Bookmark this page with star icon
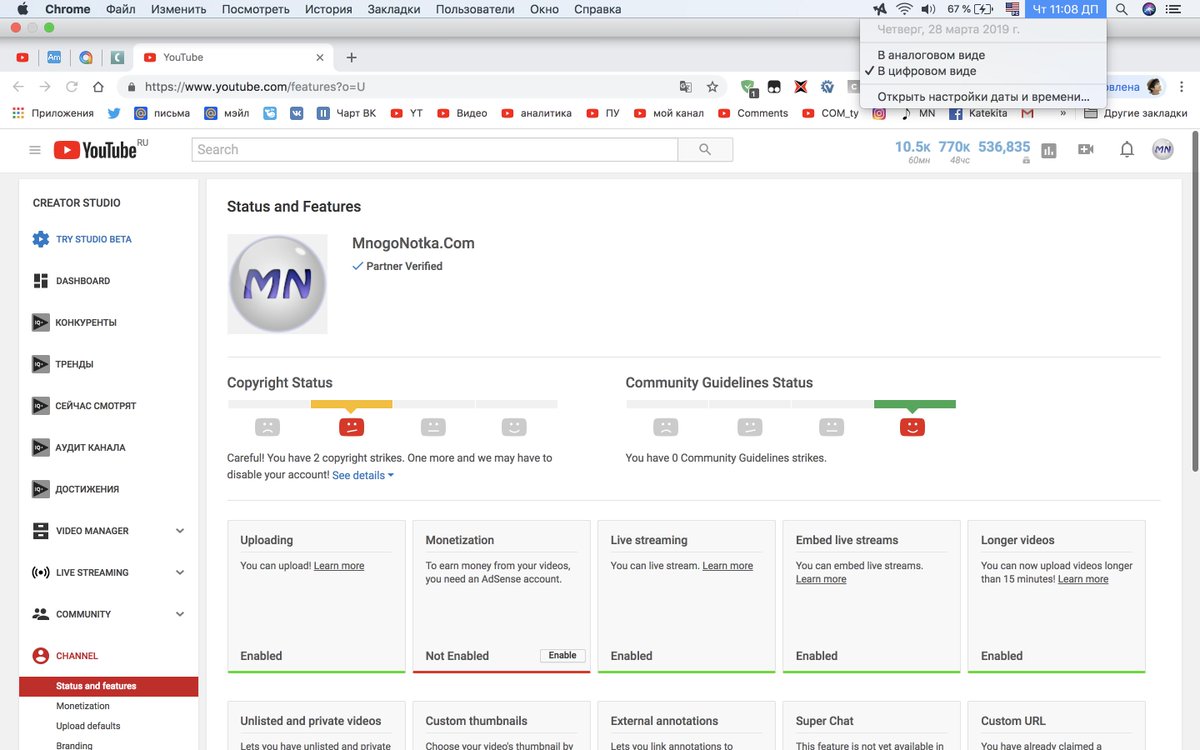The width and height of the screenshot is (1200, 750). pyautogui.click(x=712, y=87)
